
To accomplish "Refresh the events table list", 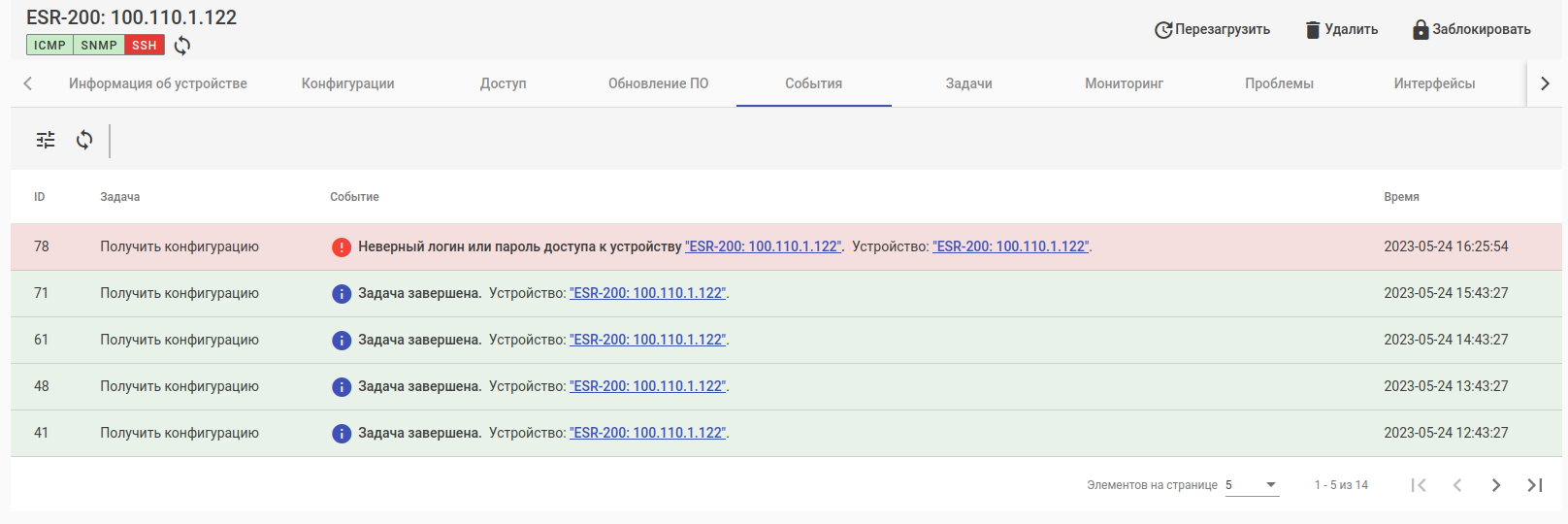I will pos(84,140).
